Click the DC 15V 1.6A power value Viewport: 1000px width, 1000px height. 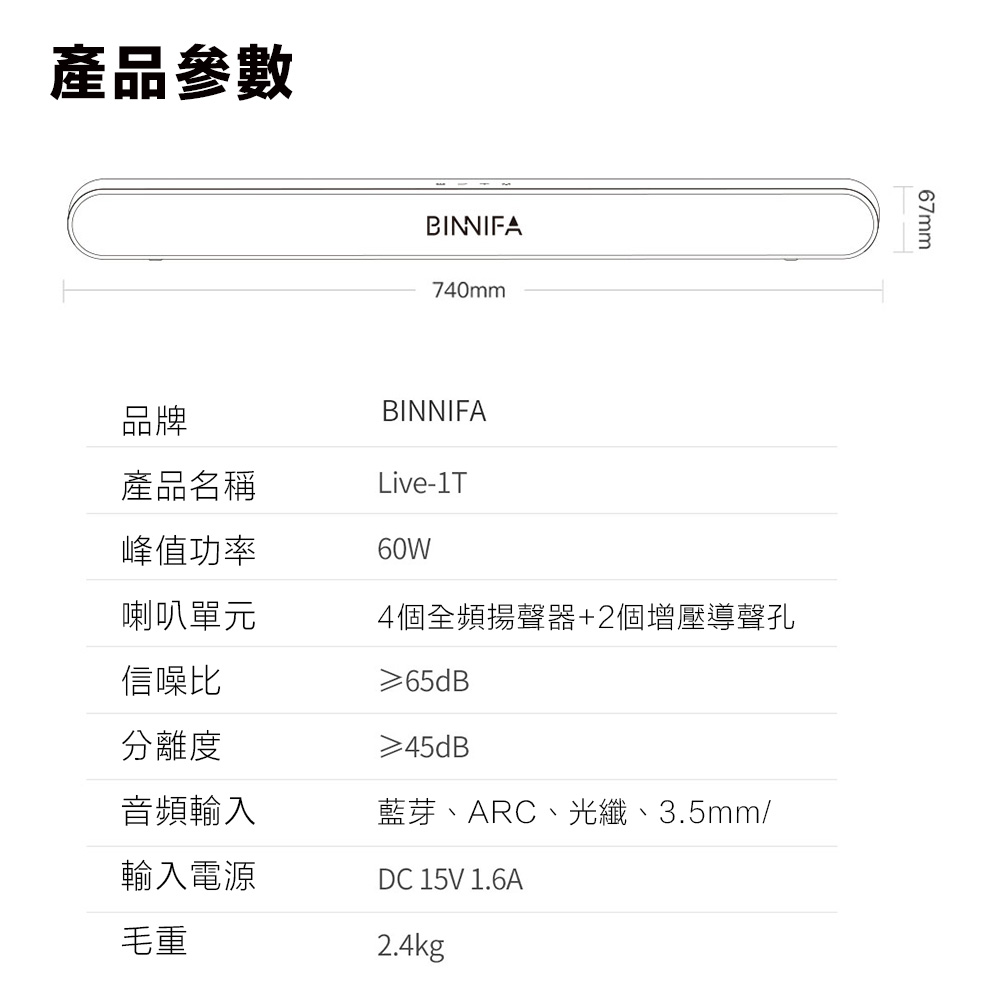450,880
